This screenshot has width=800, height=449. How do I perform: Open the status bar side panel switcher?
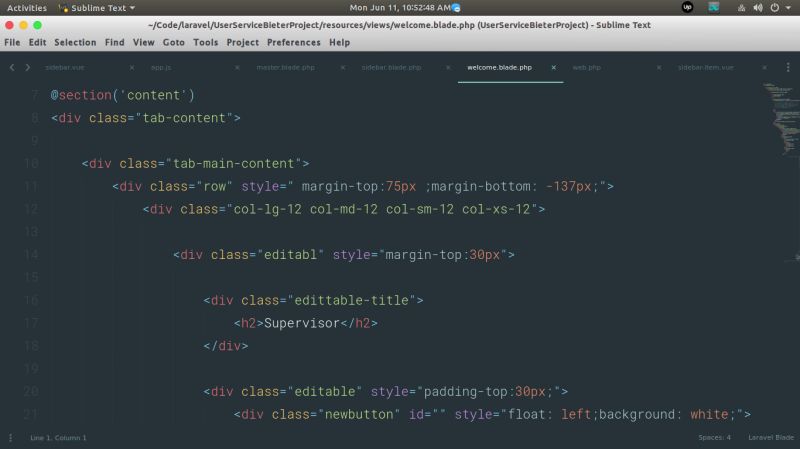[10, 438]
